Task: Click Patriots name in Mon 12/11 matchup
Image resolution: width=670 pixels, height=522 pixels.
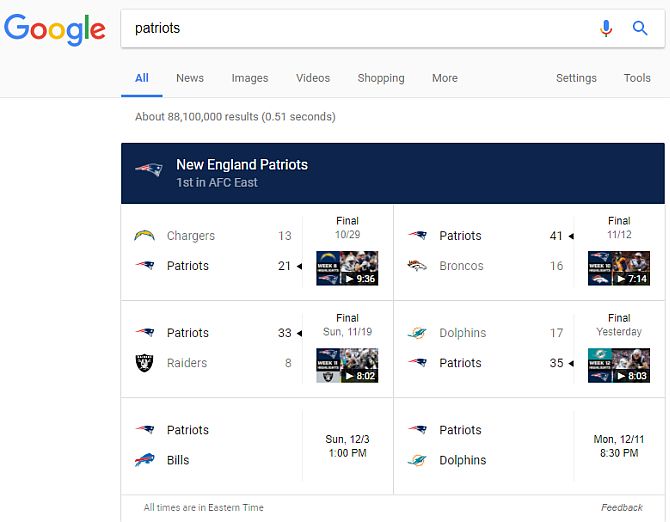Action: (460, 430)
